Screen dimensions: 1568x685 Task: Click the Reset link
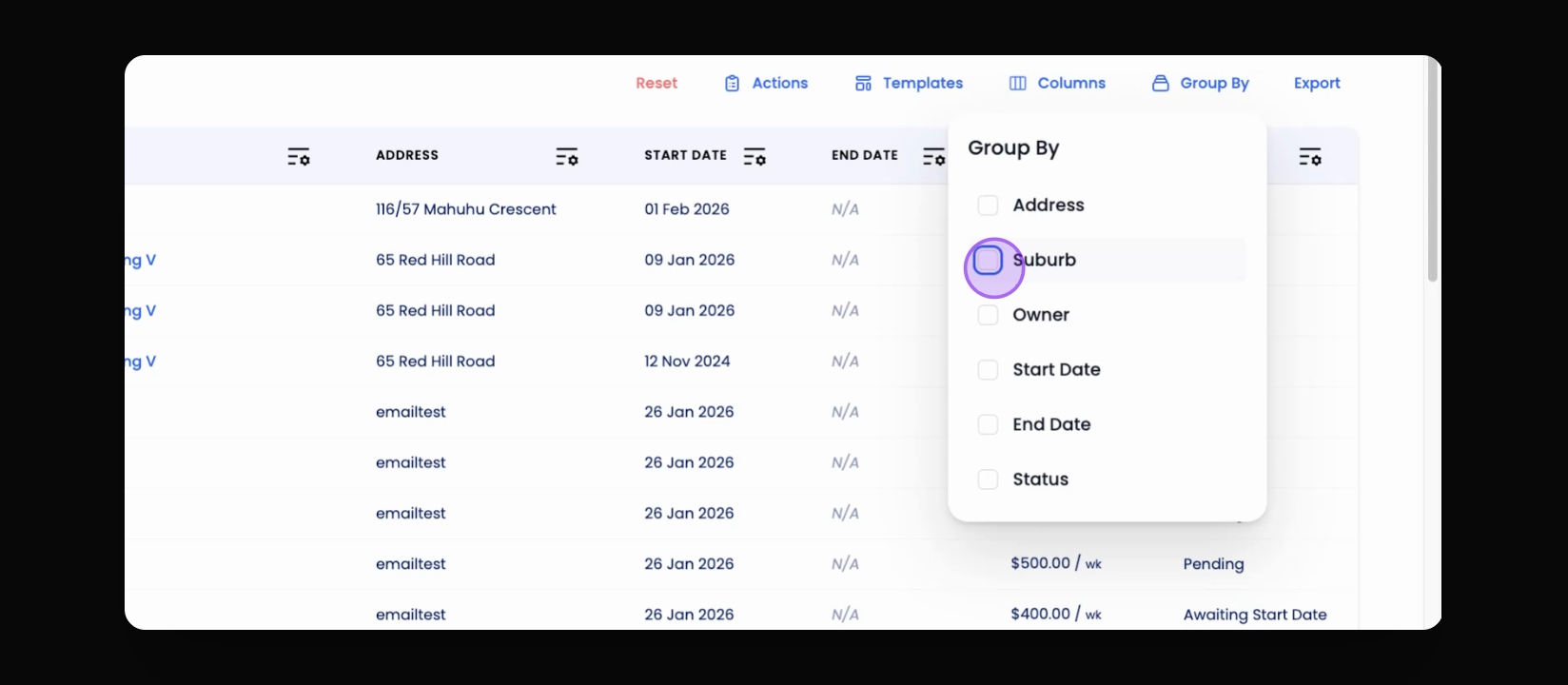657,84
